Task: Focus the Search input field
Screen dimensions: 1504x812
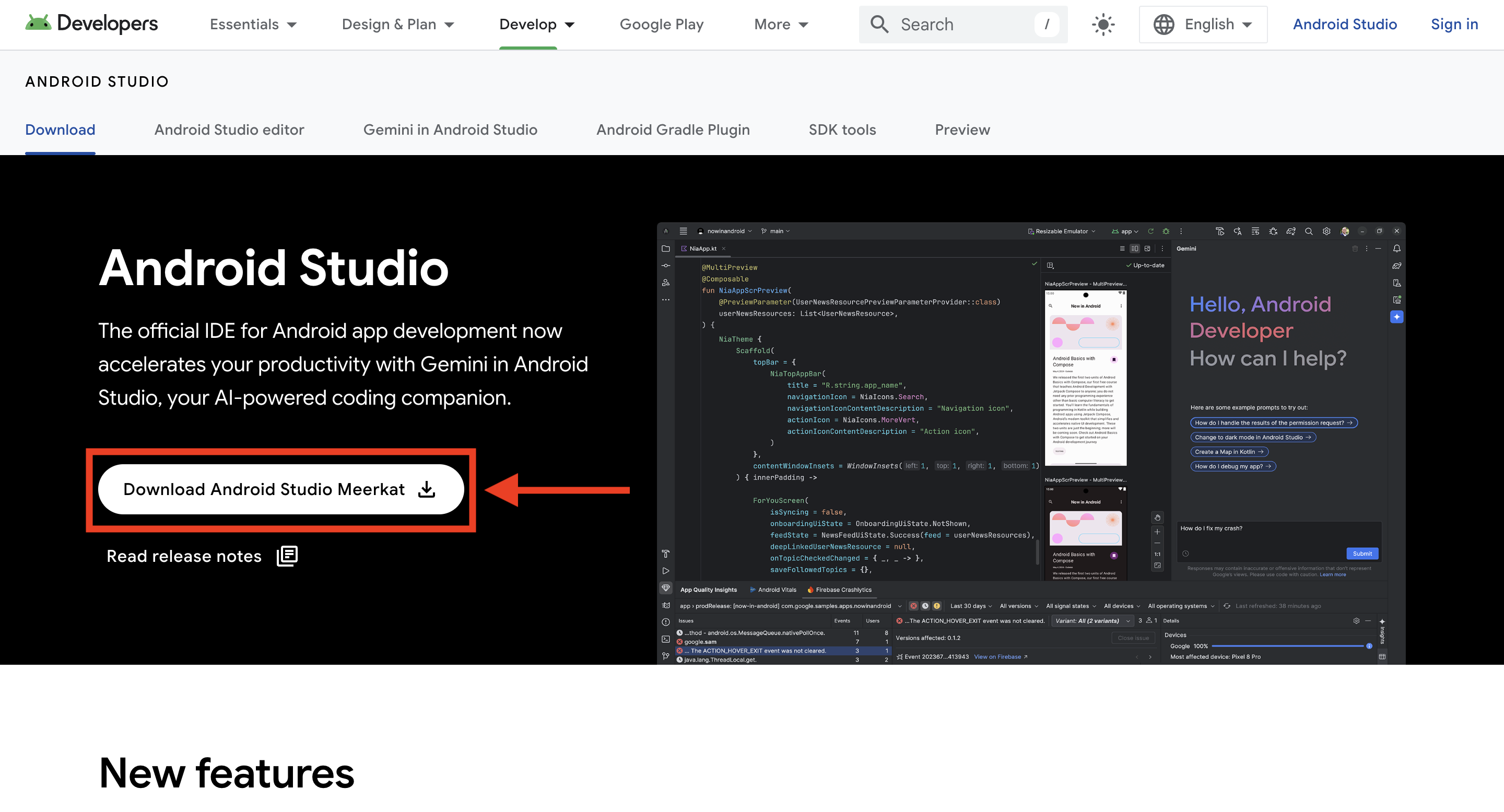Action: tap(963, 25)
